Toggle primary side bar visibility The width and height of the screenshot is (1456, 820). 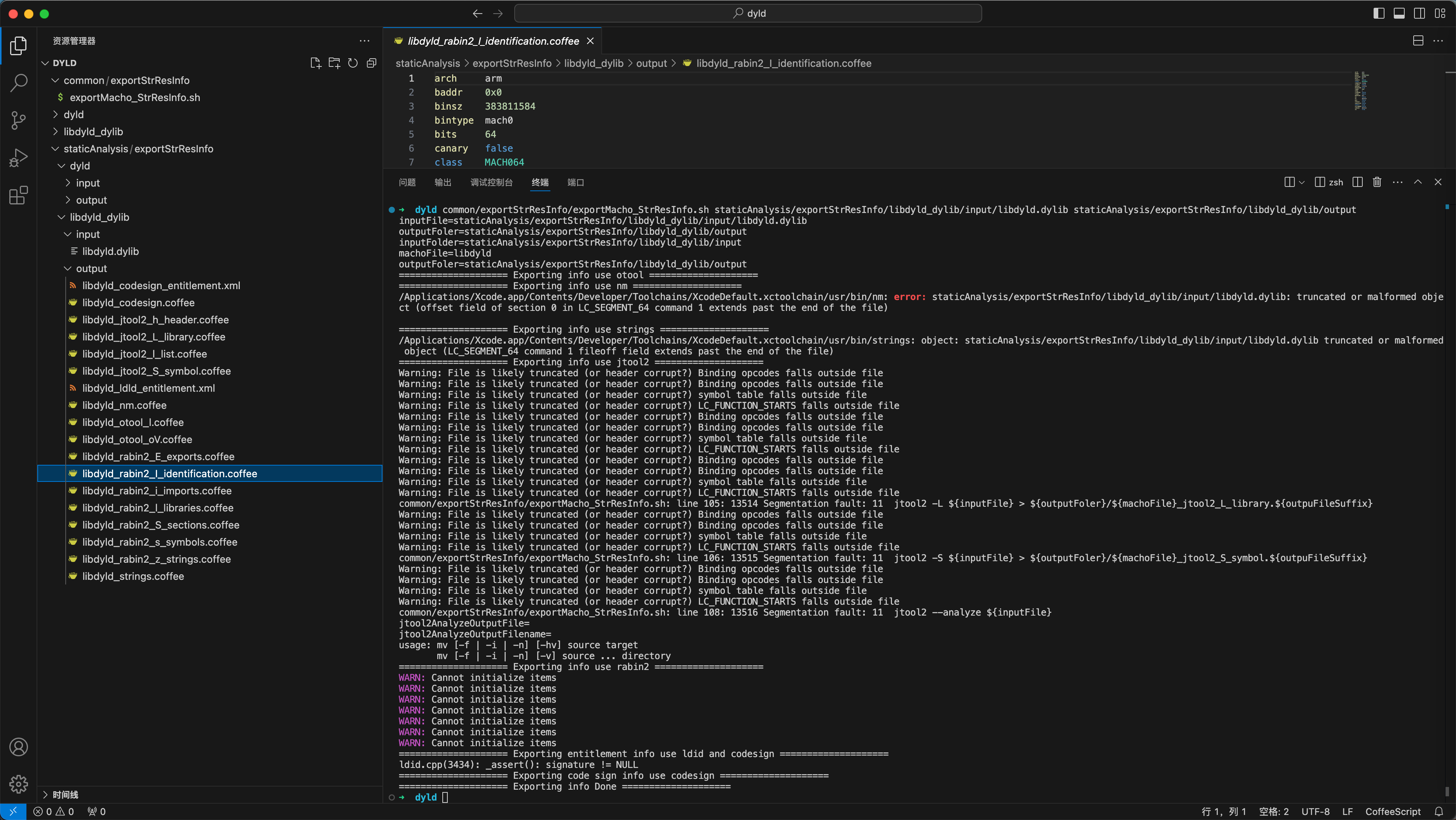pyautogui.click(x=1379, y=13)
